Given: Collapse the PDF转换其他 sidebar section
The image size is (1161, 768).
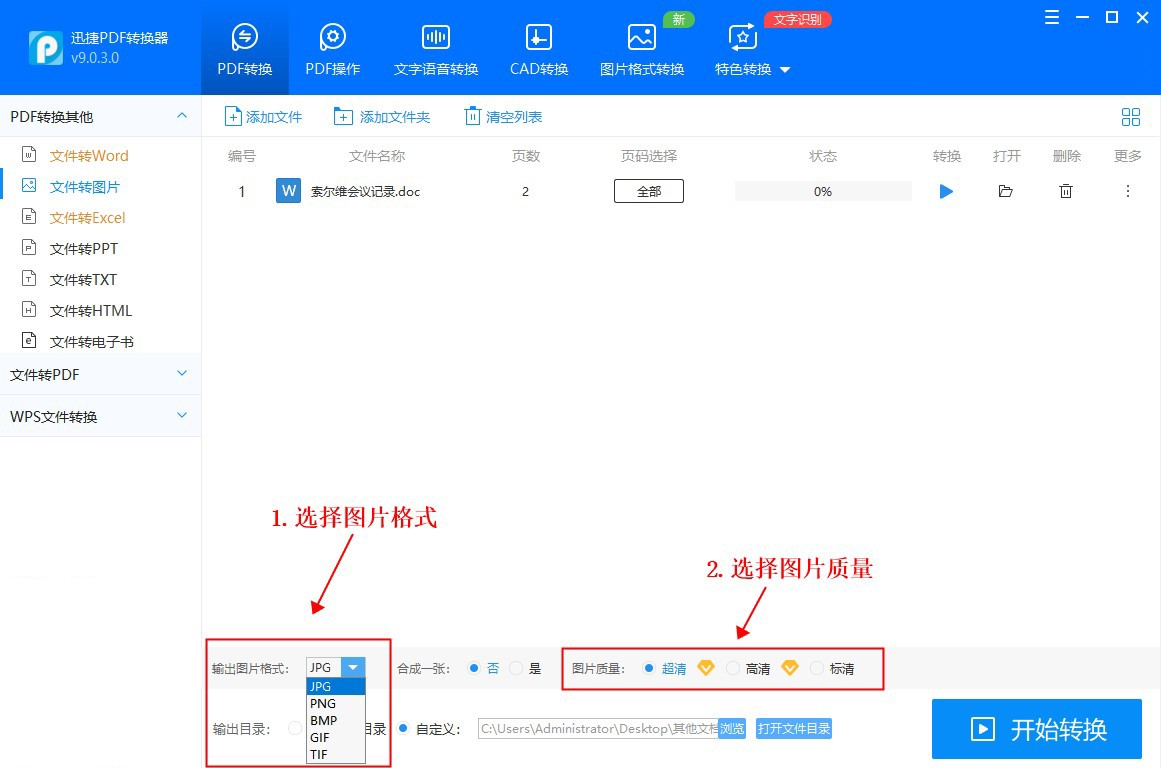Looking at the screenshot, I should point(181,116).
